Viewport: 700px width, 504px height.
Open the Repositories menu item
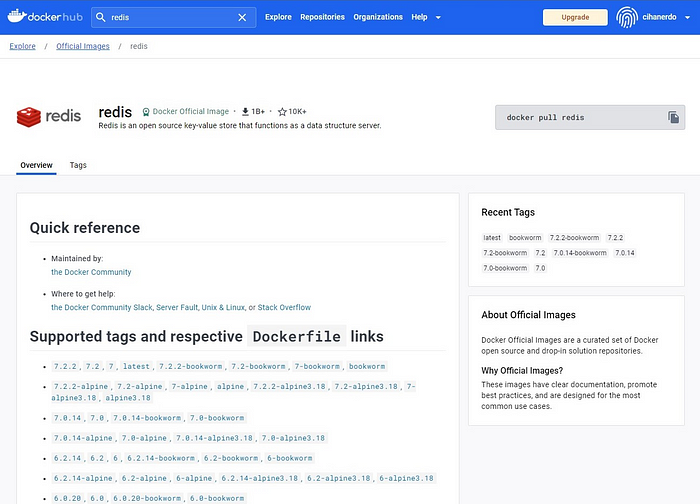322,17
